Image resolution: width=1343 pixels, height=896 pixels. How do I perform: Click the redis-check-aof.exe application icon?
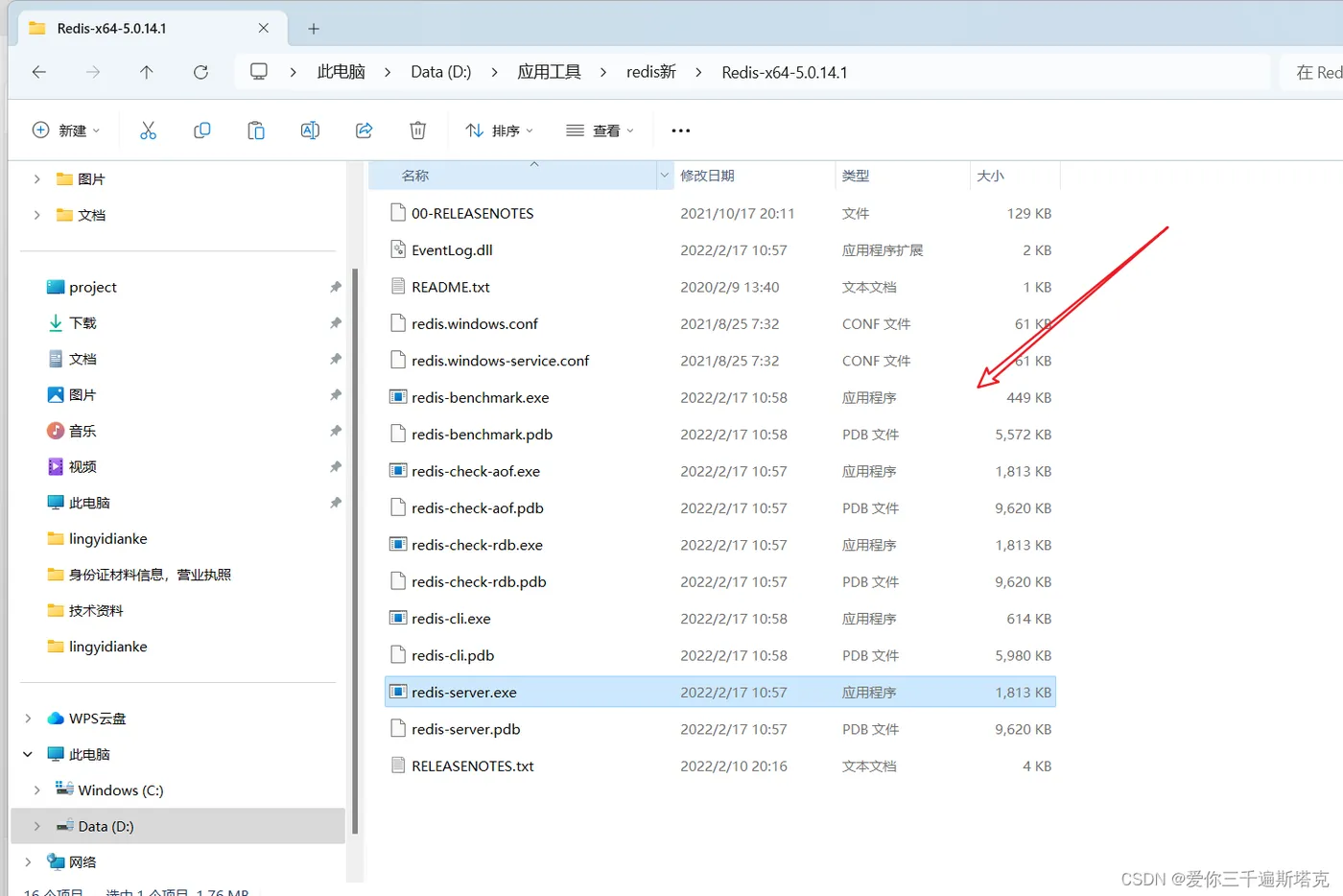(398, 470)
